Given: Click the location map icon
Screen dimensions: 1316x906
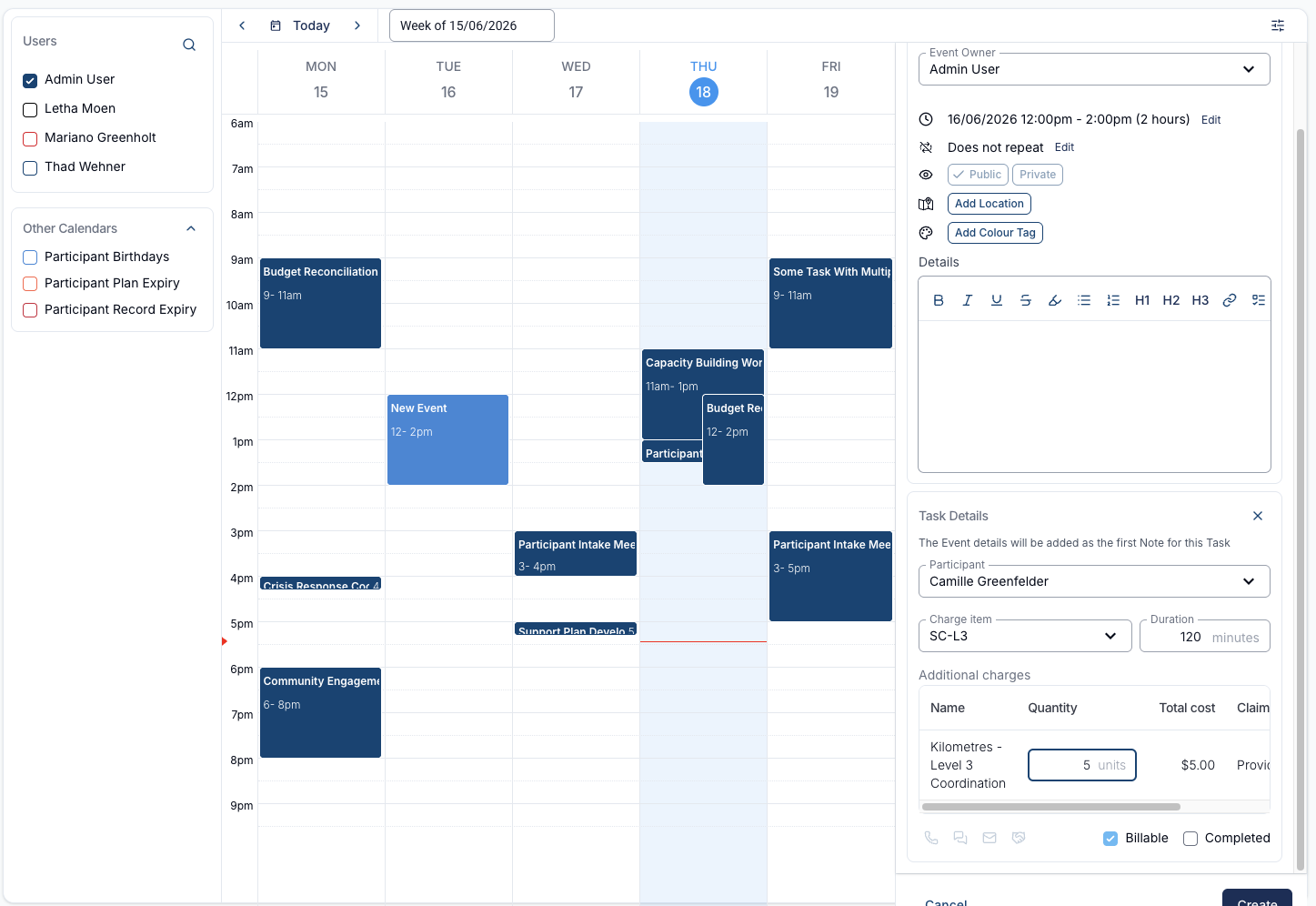Looking at the screenshot, I should [926, 204].
